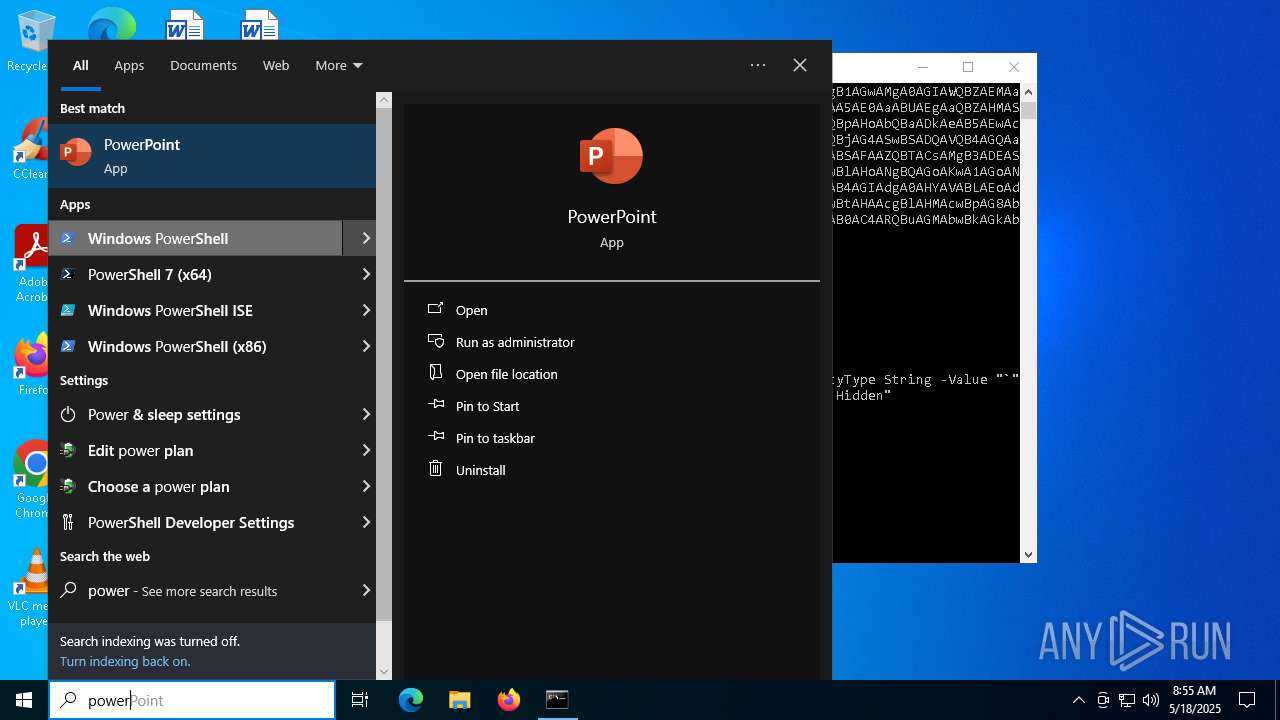1280x720 pixels.
Task: Open Edit power plan setting
Action: tap(195, 450)
